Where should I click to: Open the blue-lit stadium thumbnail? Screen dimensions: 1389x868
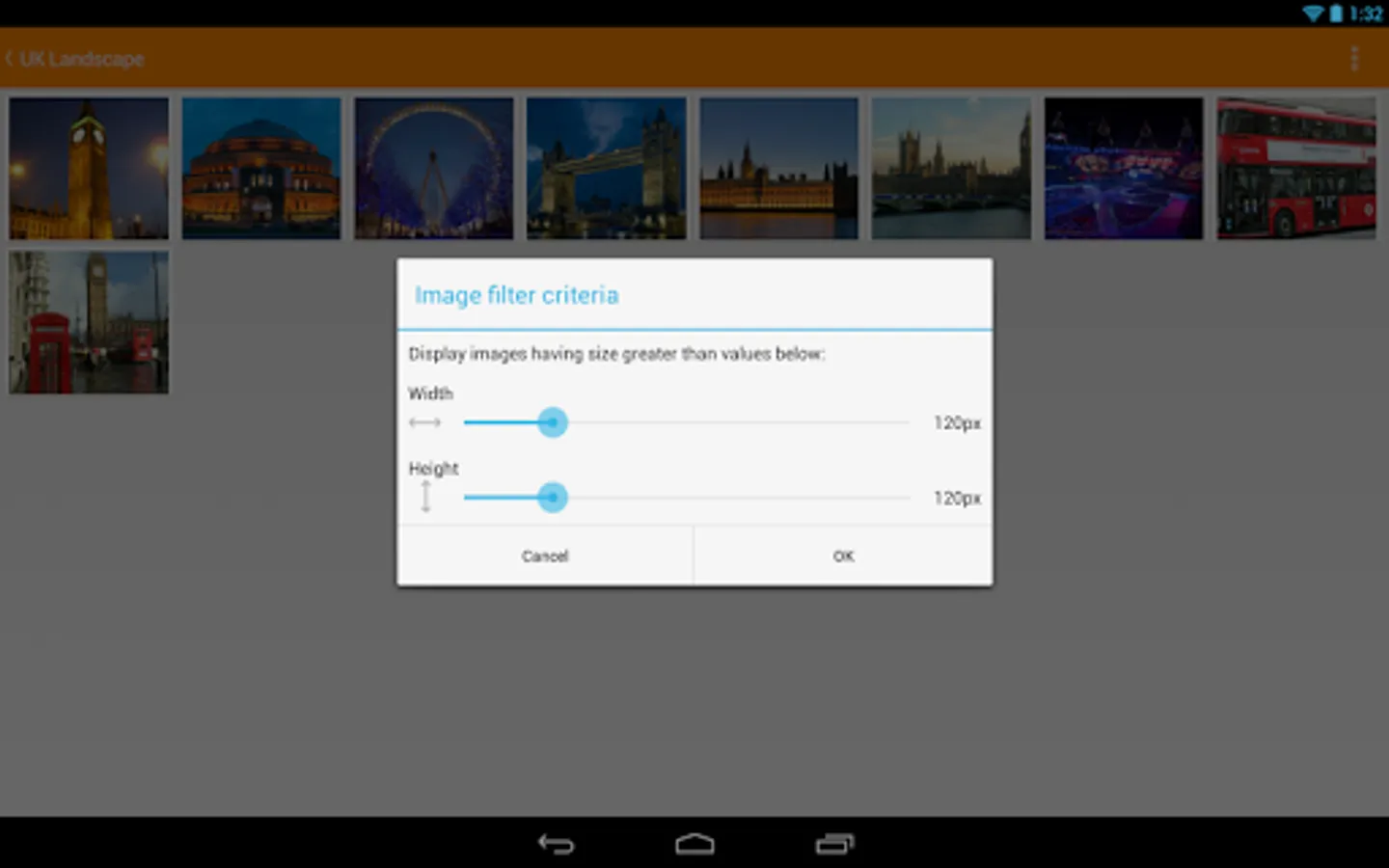coord(1124,169)
